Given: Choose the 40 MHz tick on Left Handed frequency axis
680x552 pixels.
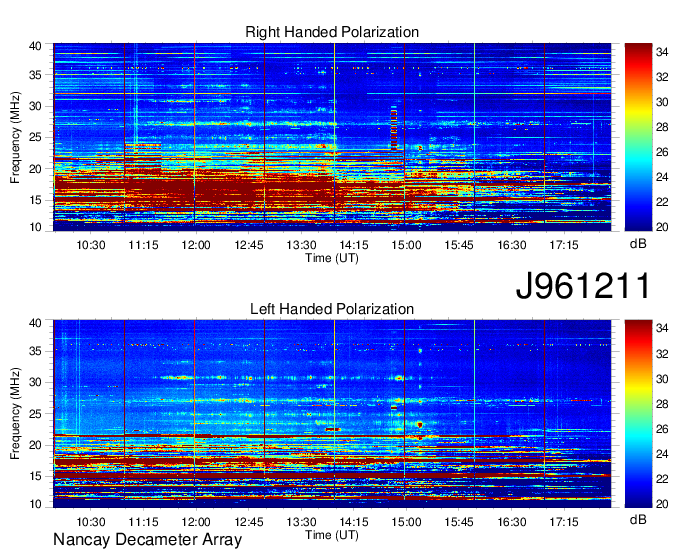Looking at the screenshot, I should point(35,323).
